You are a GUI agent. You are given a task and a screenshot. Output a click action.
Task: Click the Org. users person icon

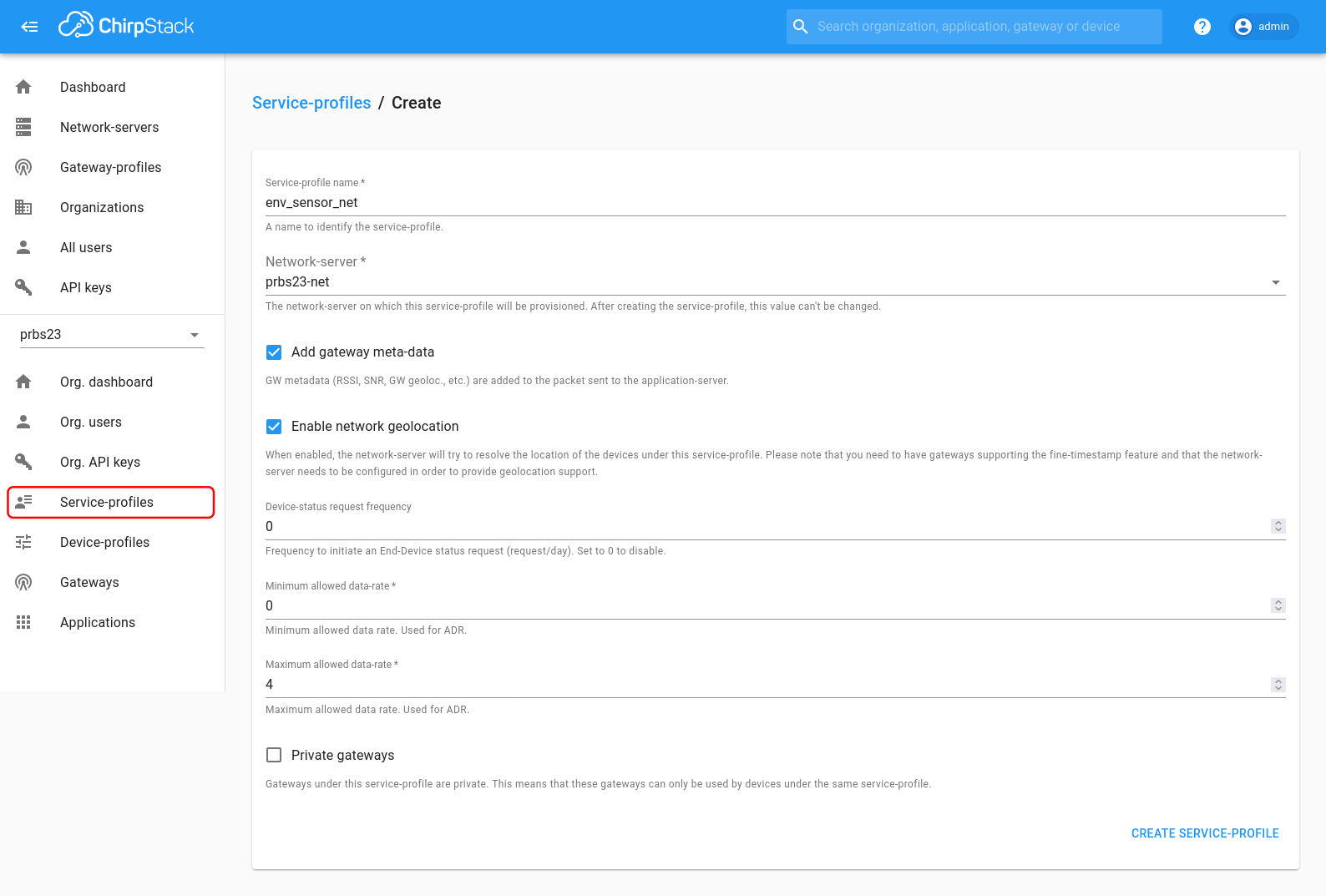pyautogui.click(x=23, y=422)
